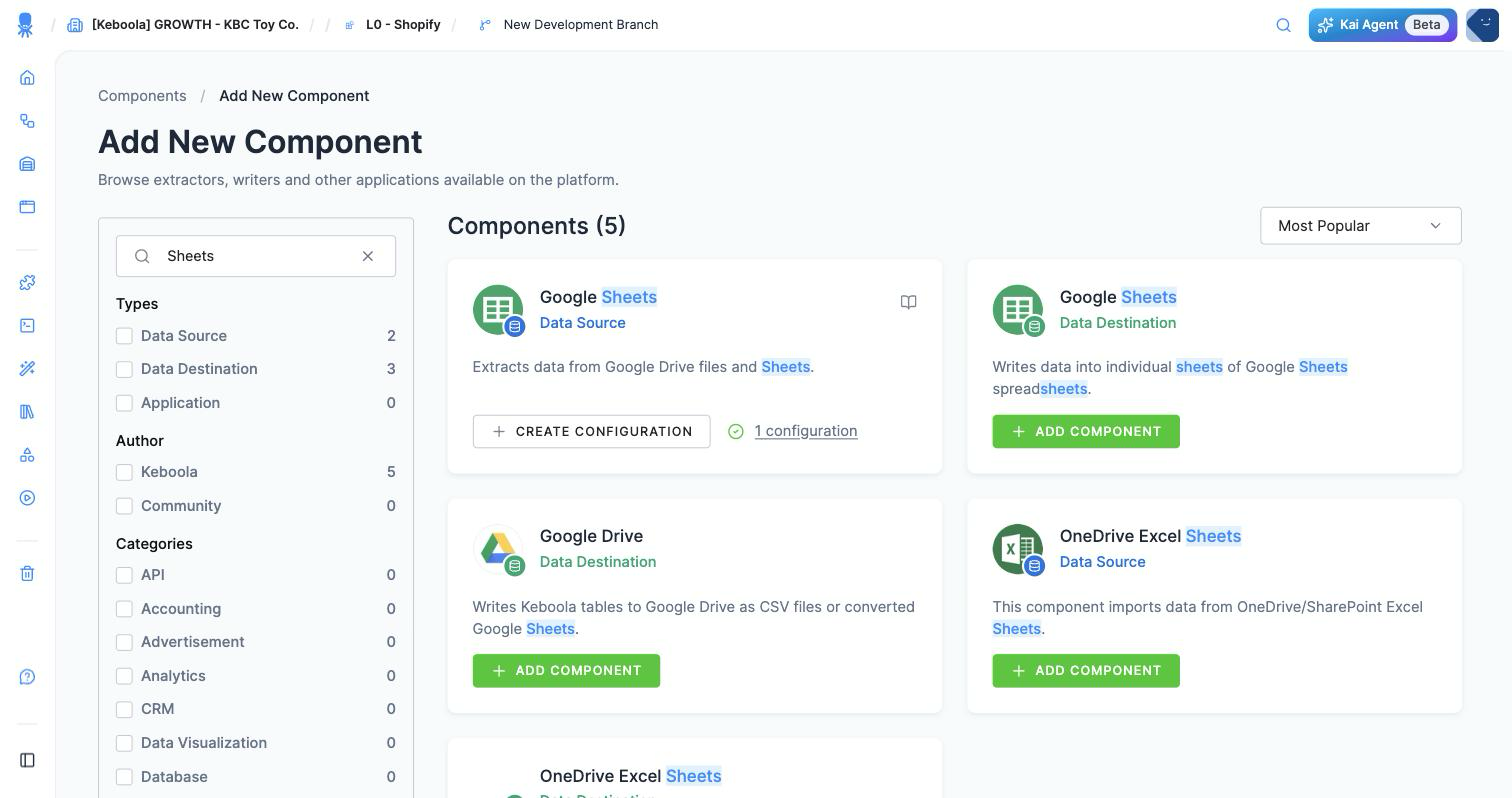Viewport: 1512px width, 798px height.
Task: Check the CRM category filter
Action: pos(124,709)
